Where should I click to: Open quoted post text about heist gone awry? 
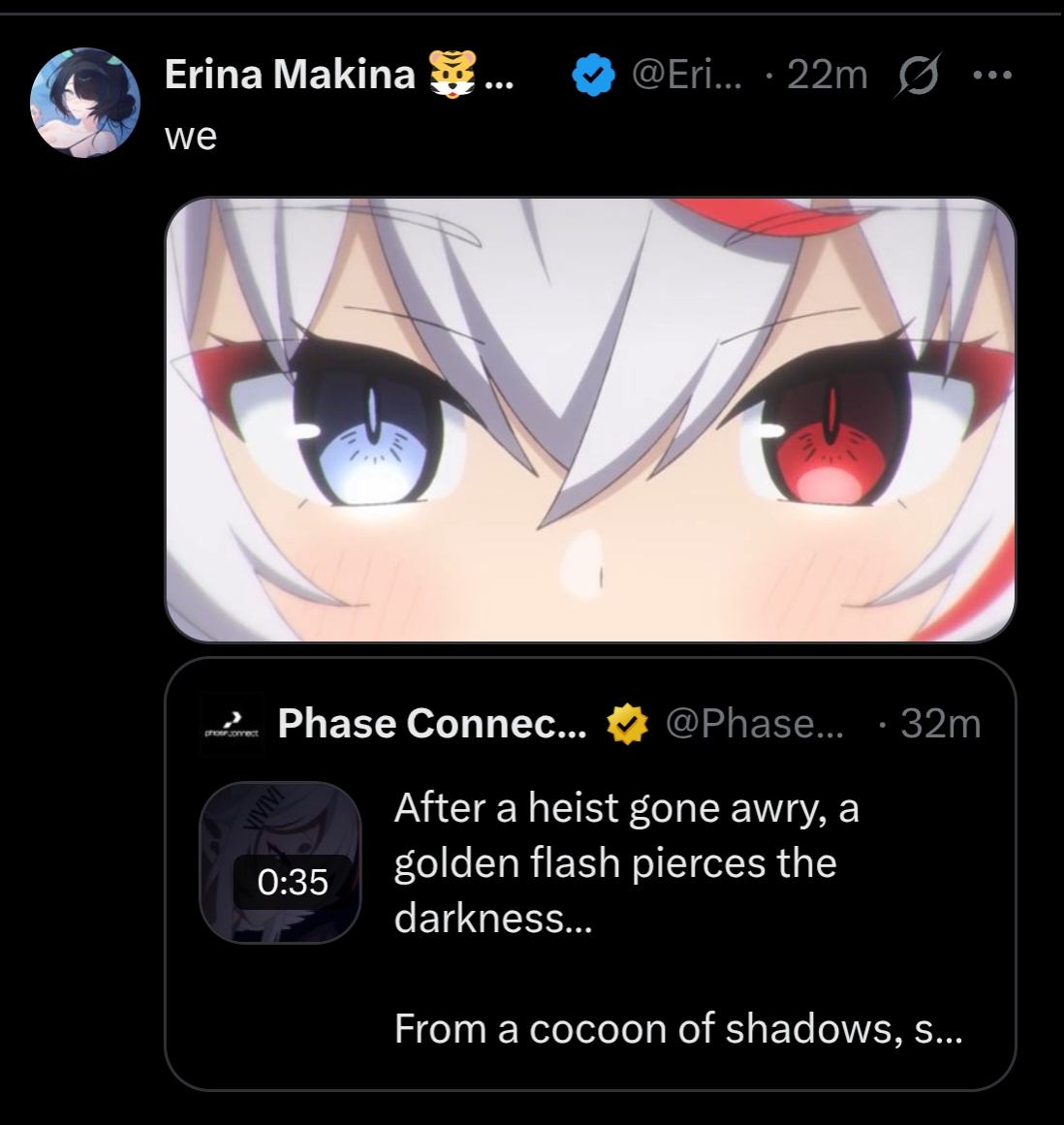pyautogui.click(x=626, y=863)
